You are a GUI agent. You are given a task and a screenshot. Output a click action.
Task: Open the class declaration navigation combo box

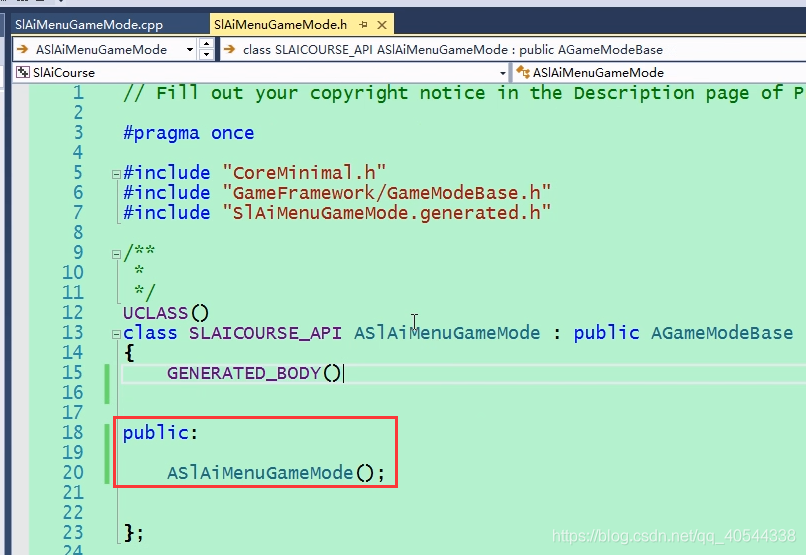point(513,50)
